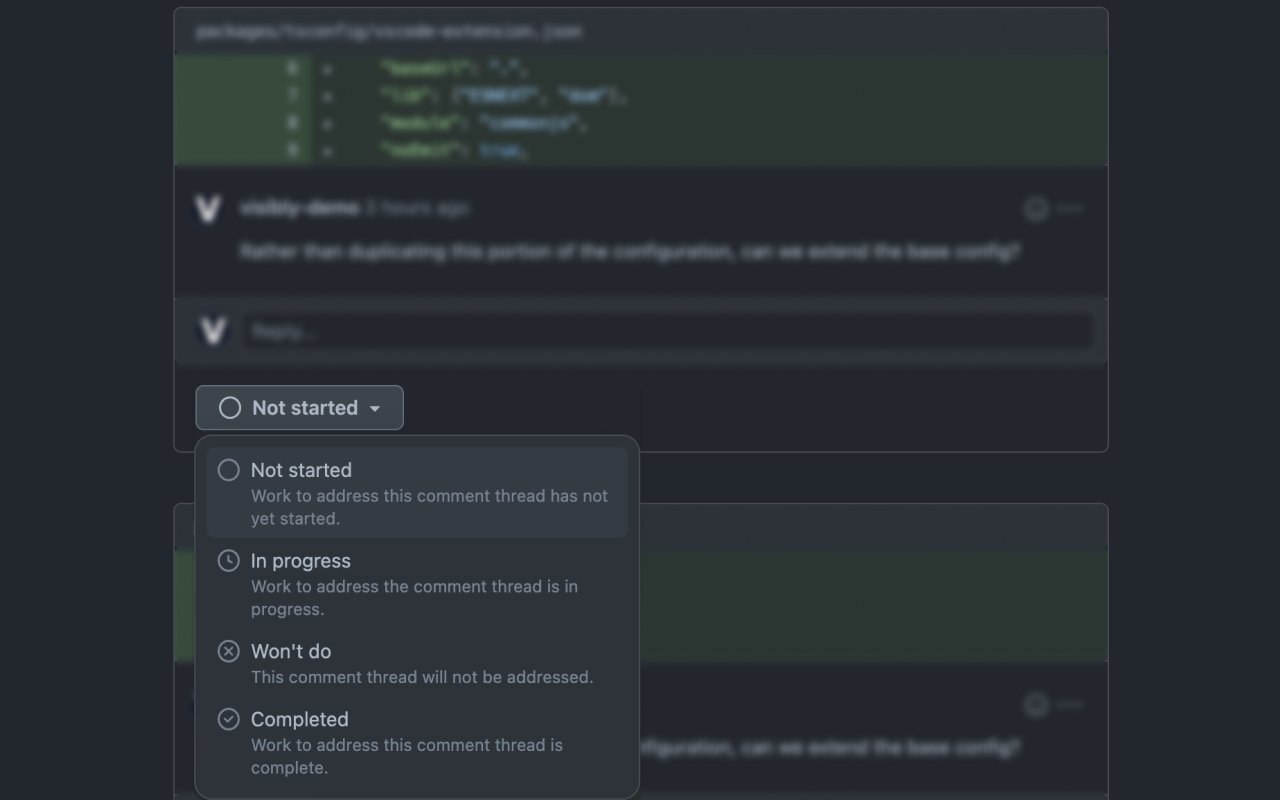Viewport: 1280px width, 800px height.
Task: Open the lower comment's ellipsis menu
Action: tap(1070, 704)
